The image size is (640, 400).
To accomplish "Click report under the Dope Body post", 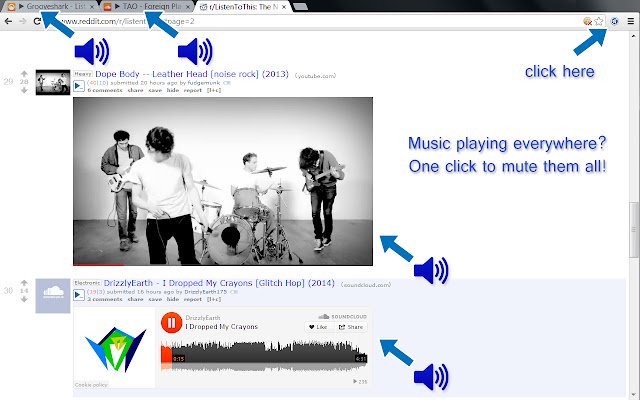I will [x=193, y=90].
